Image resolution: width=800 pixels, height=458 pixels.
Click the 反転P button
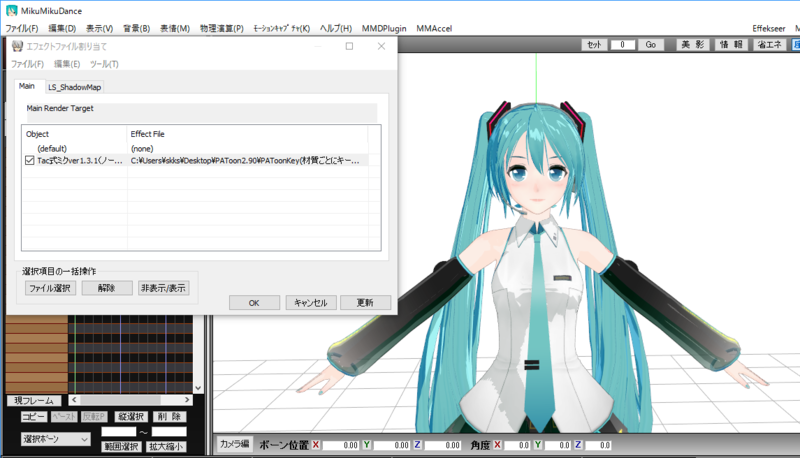tap(94, 417)
